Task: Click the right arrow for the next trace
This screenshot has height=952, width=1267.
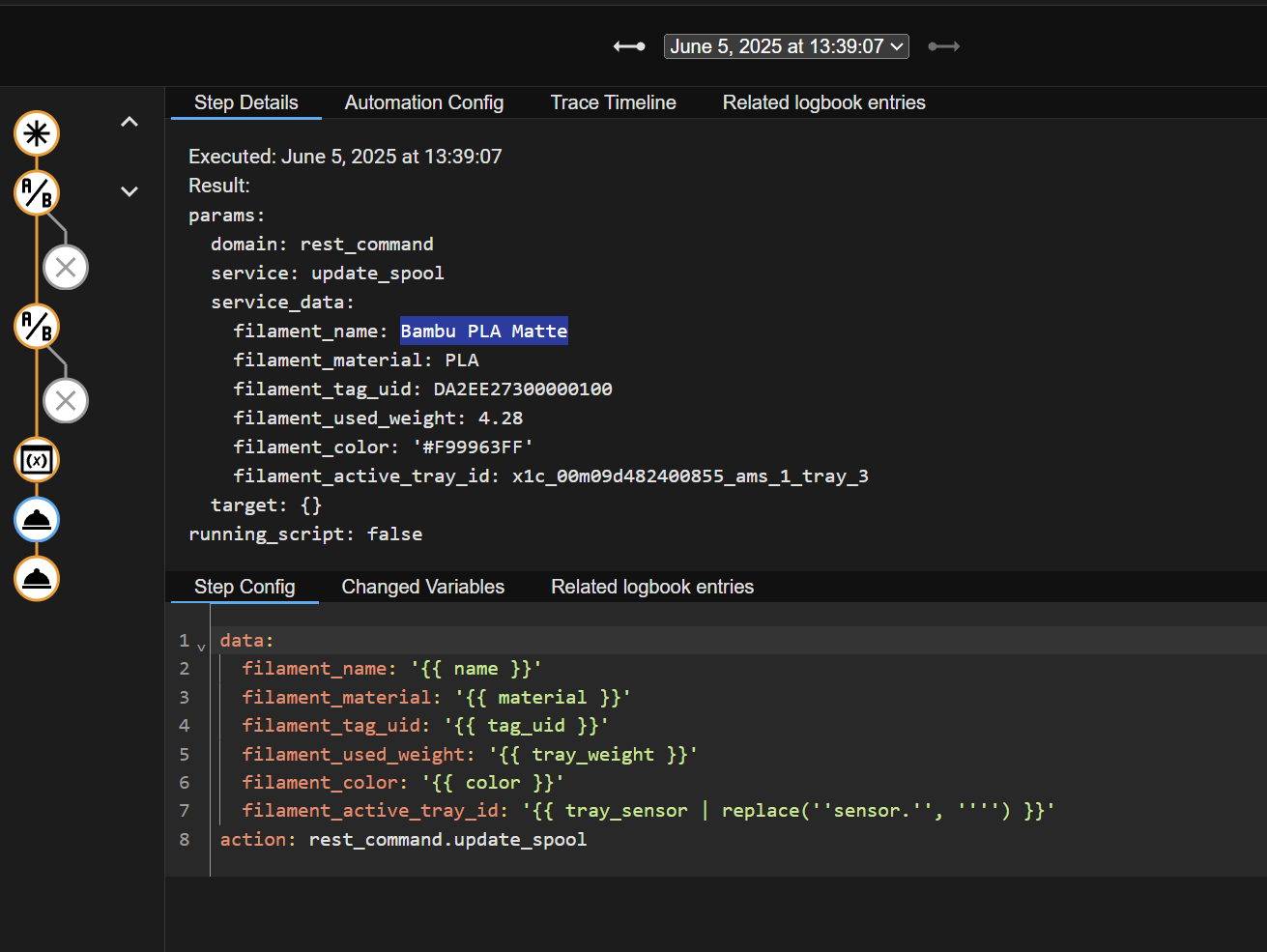Action: 943,45
